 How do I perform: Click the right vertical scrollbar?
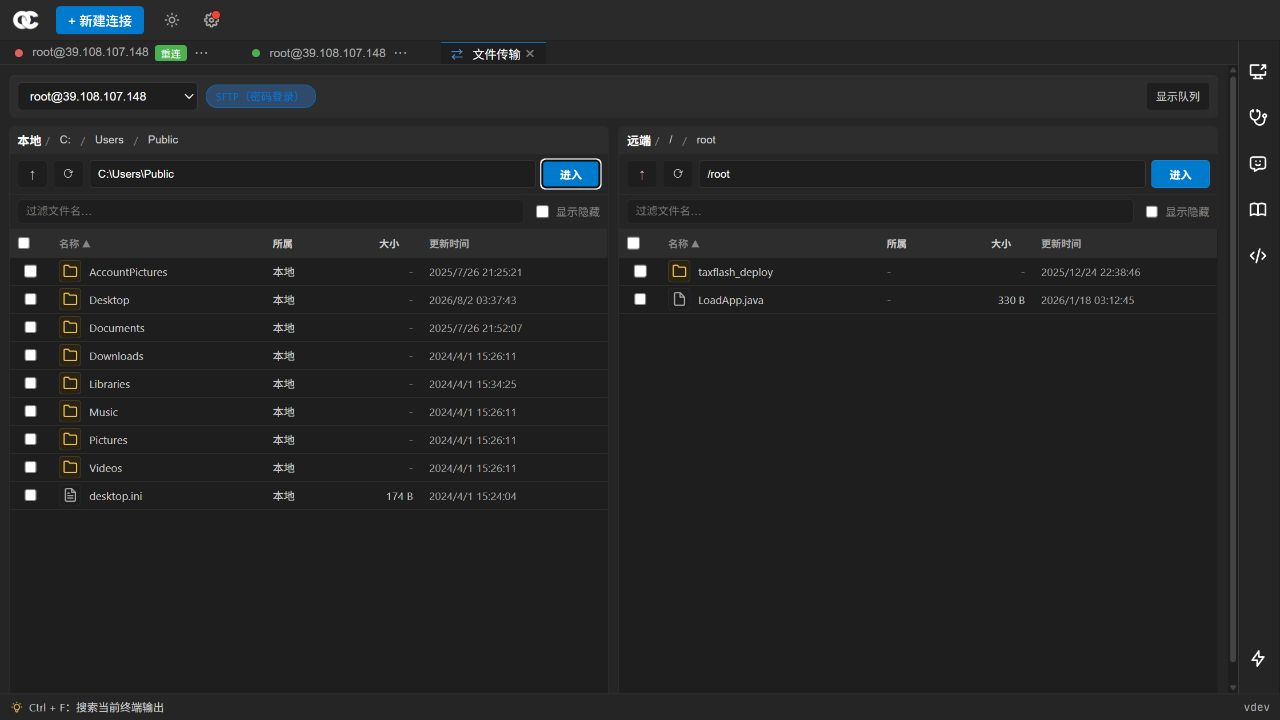pyautogui.click(x=1232, y=370)
